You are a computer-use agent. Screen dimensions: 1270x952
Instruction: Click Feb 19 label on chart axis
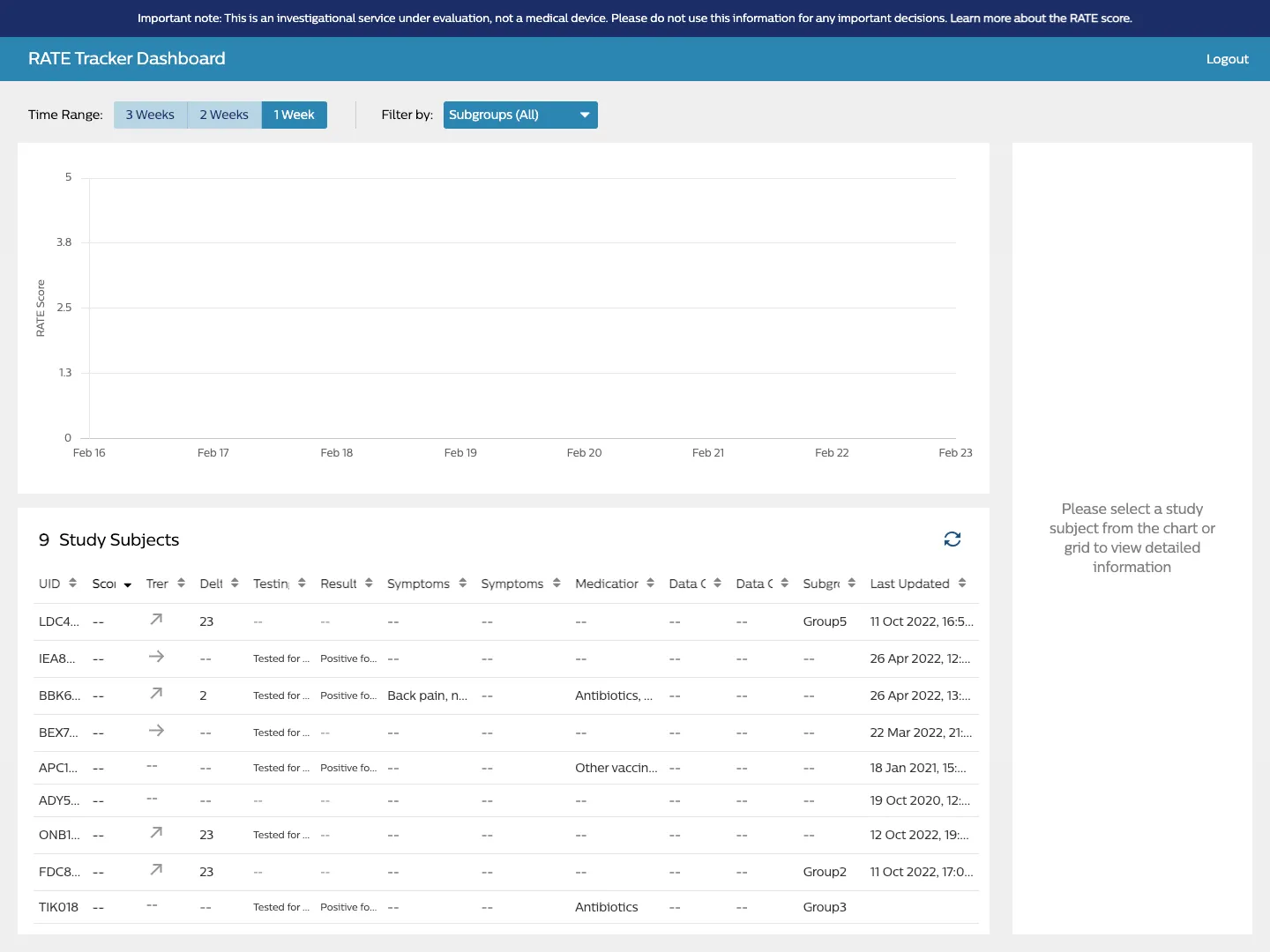[460, 452]
